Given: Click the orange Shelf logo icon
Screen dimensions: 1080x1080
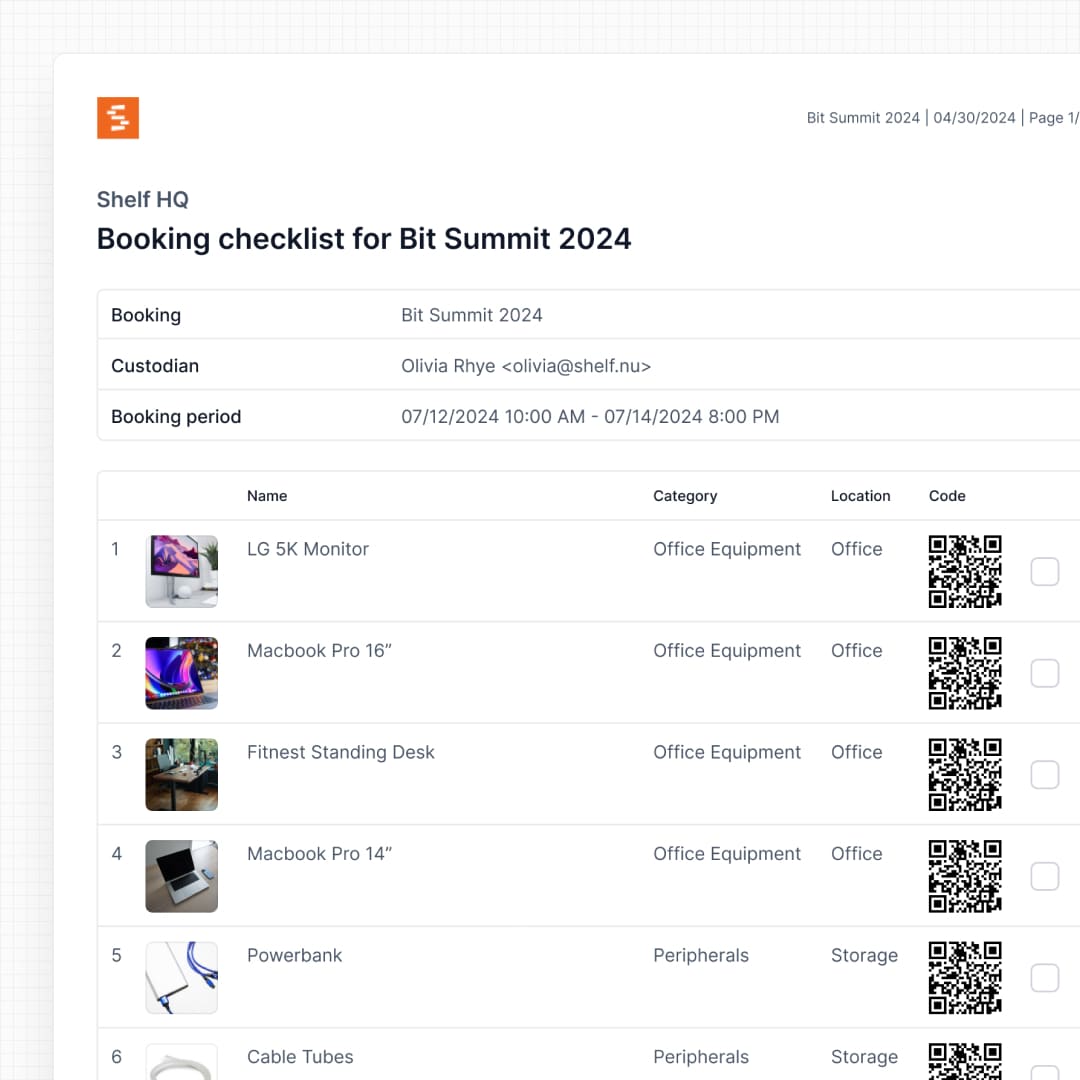Looking at the screenshot, I should click(118, 118).
